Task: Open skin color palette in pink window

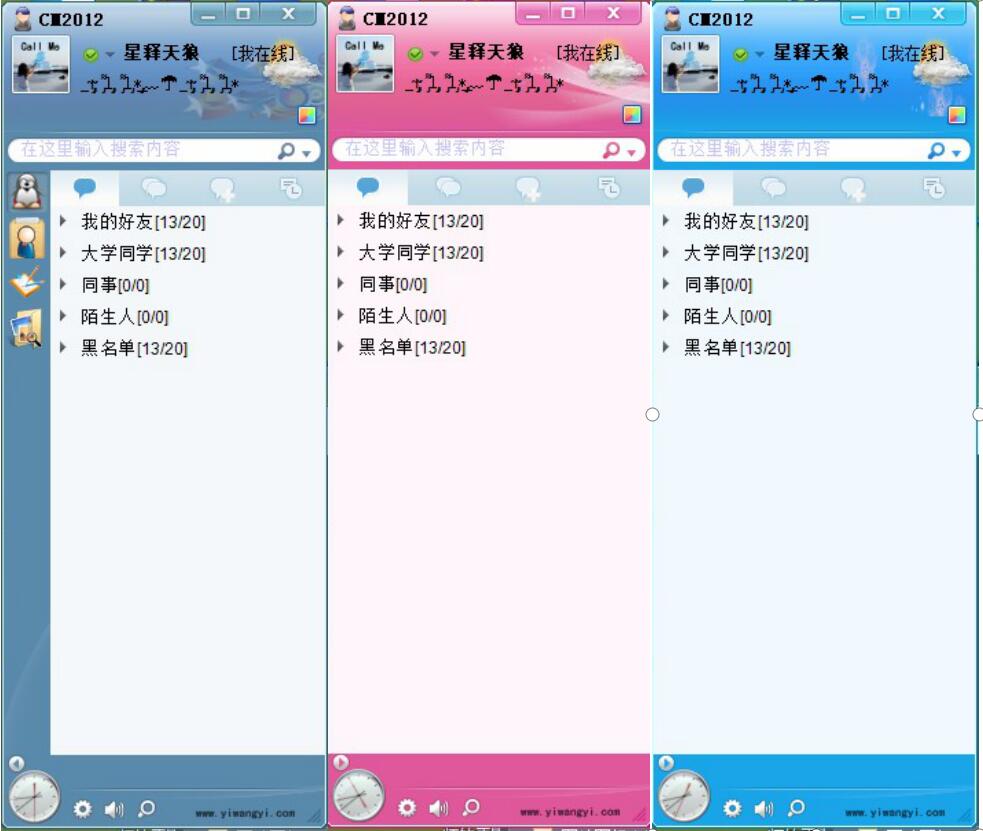Action: (632, 114)
